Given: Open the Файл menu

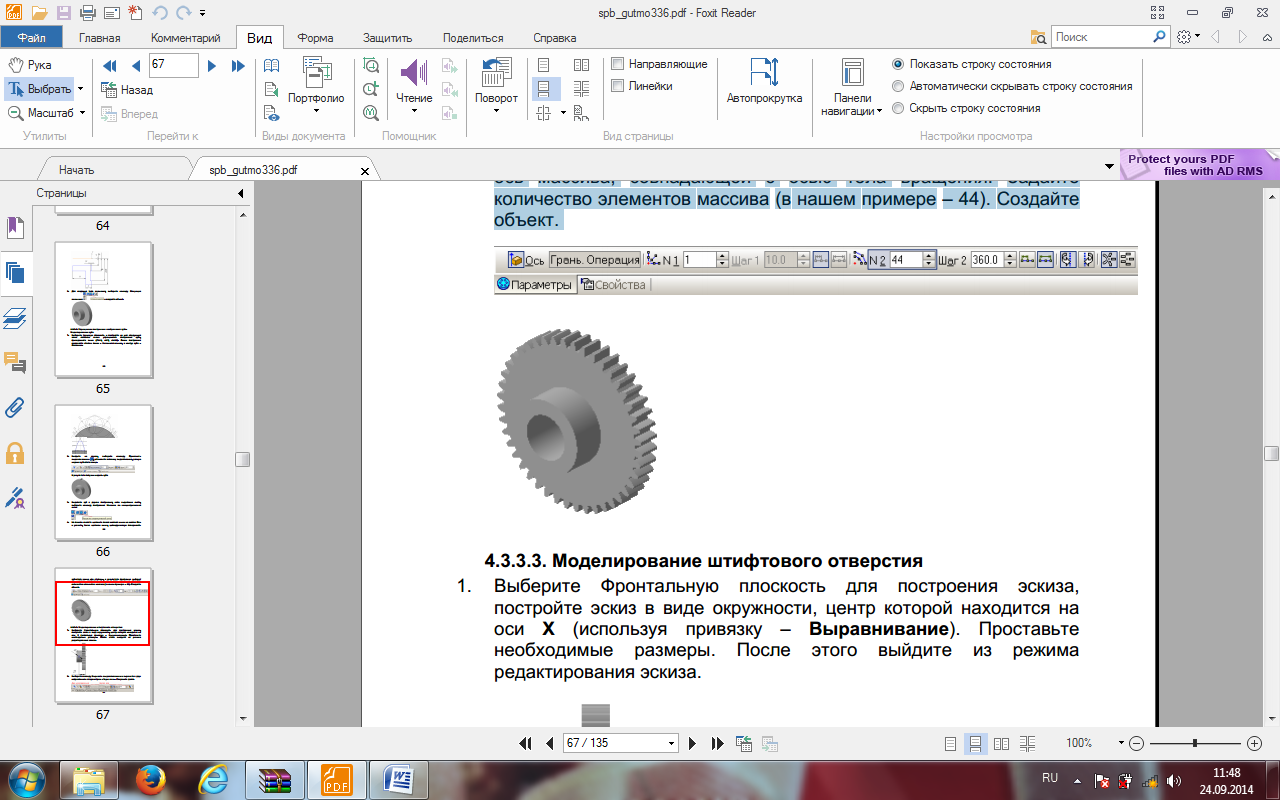Looking at the screenshot, I should point(32,38).
